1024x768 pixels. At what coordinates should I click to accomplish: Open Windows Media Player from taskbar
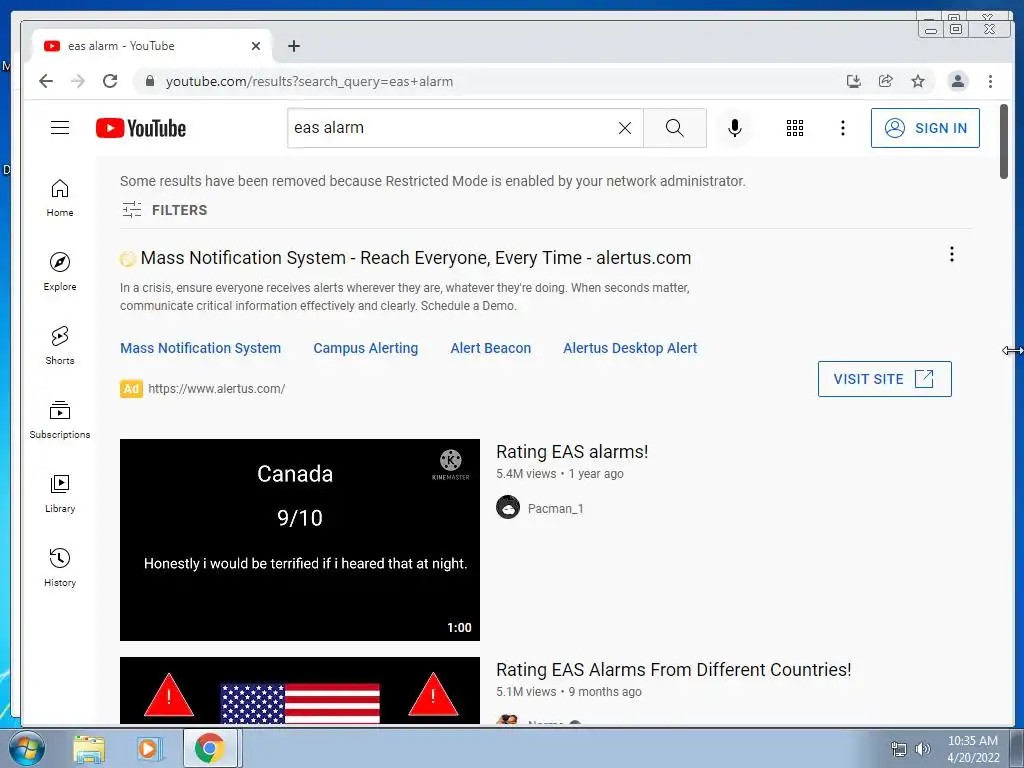point(150,749)
